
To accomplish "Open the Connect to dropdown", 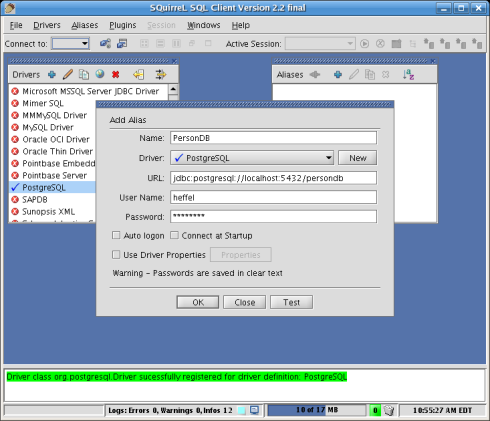I will pyautogui.click(x=71, y=44).
